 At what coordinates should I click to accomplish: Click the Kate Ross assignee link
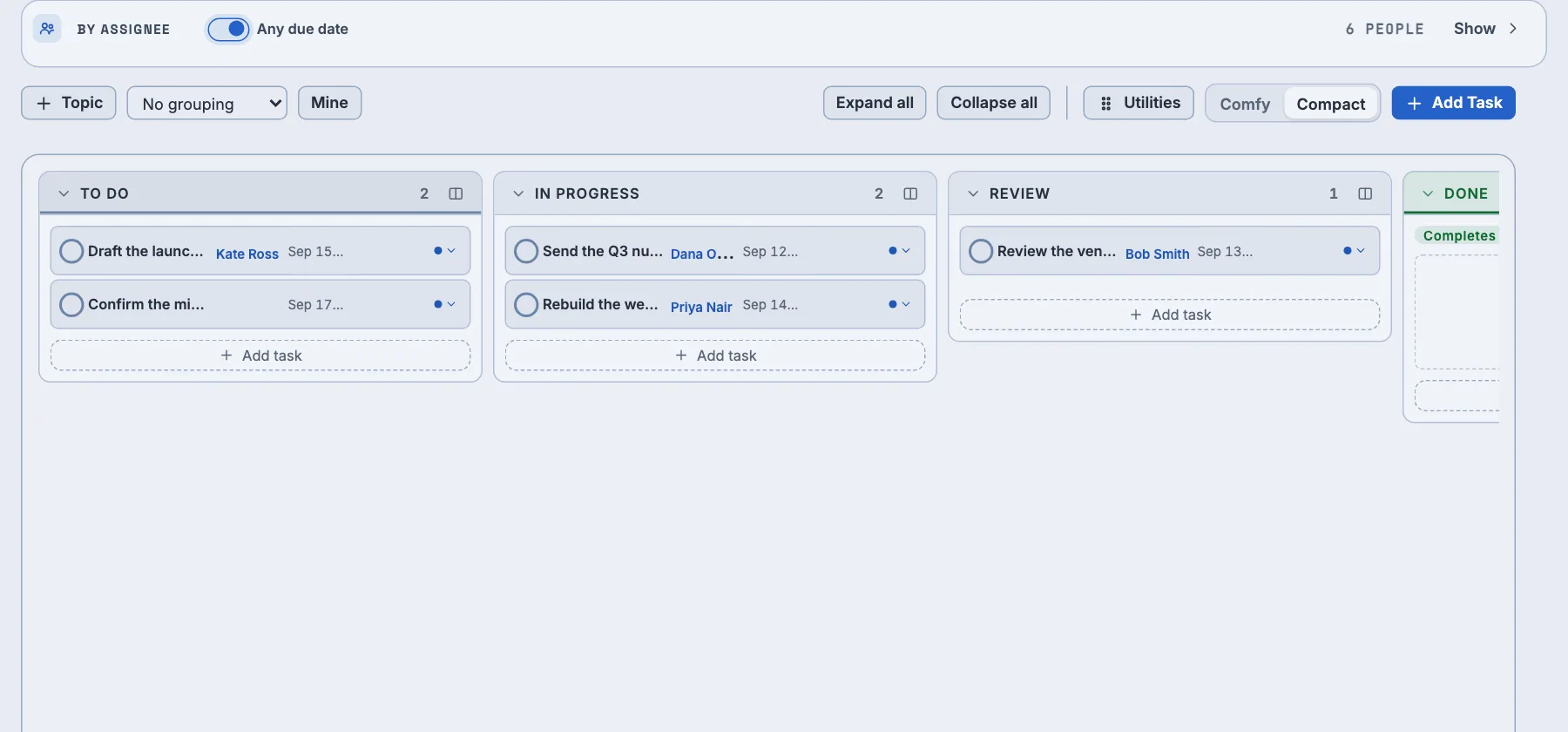247,254
